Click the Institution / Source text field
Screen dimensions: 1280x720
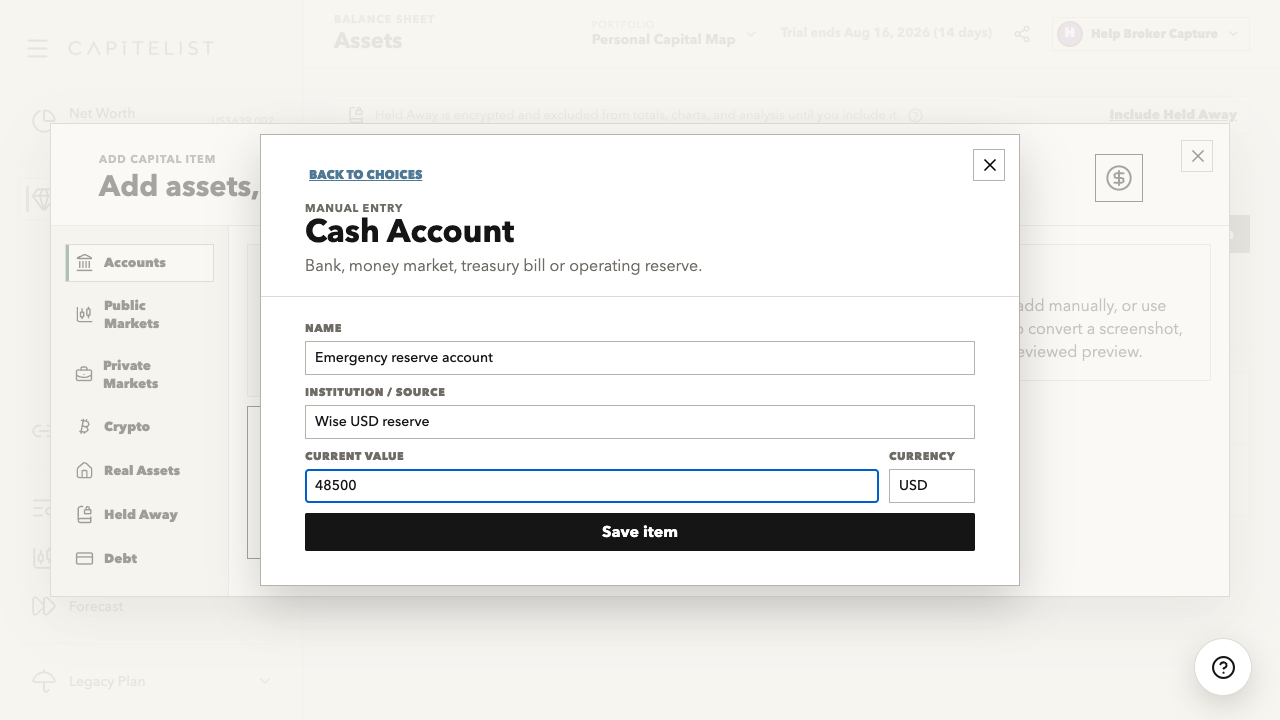coord(640,422)
